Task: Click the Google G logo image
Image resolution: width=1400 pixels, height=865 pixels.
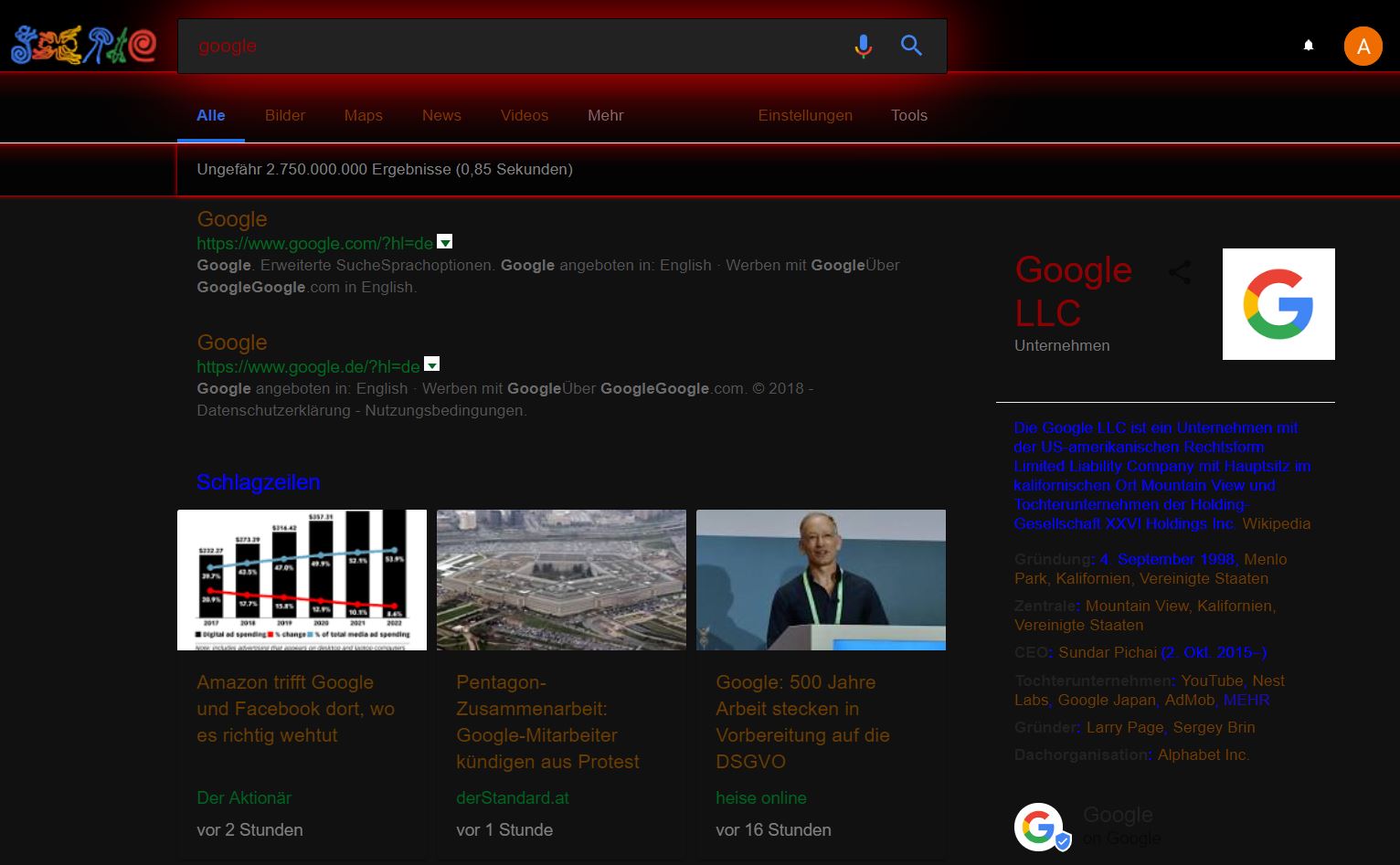Action: [x=1278, y=304]
